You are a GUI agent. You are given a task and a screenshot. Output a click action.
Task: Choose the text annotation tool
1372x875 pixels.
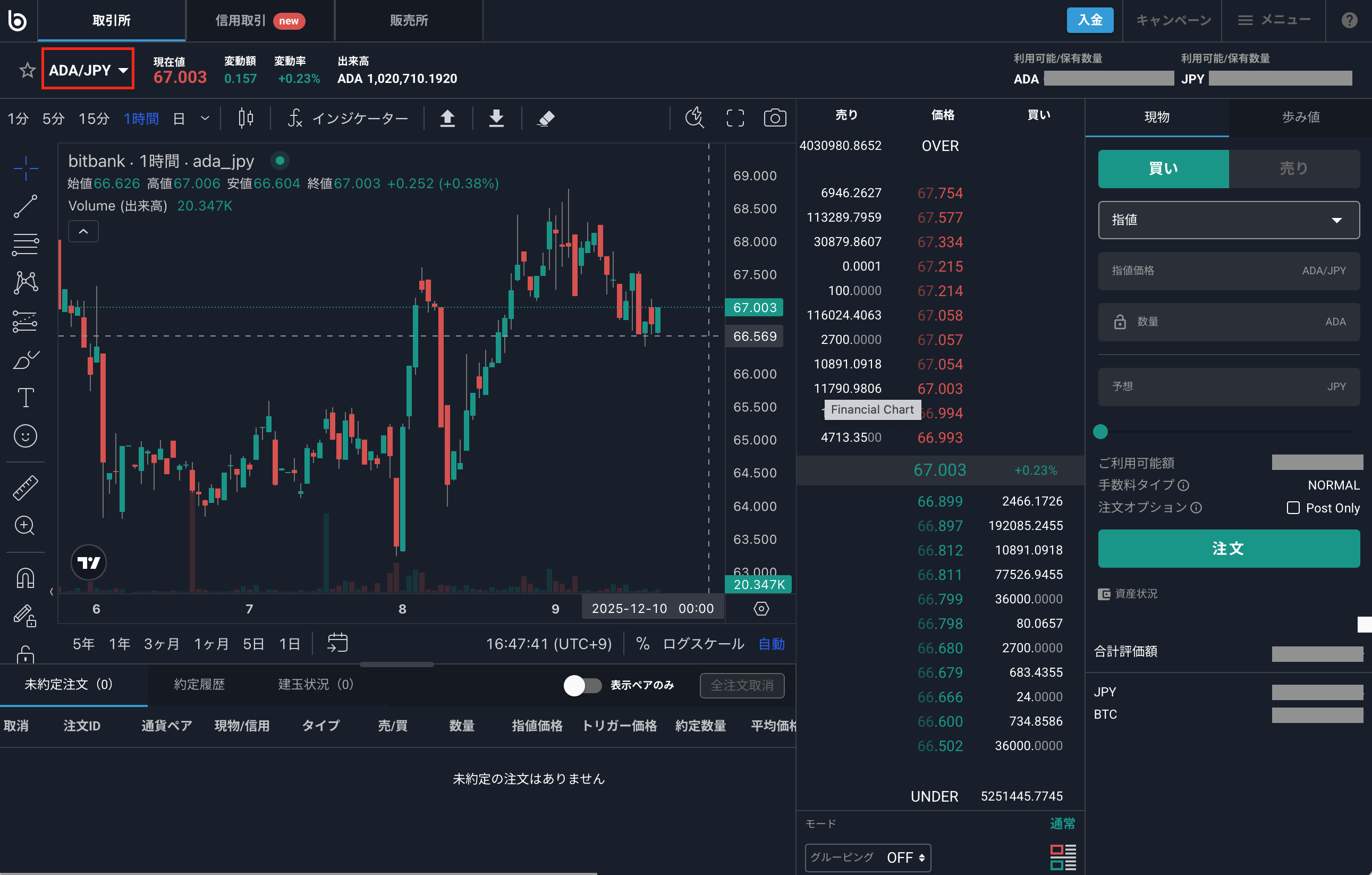[x=26, y=397]
